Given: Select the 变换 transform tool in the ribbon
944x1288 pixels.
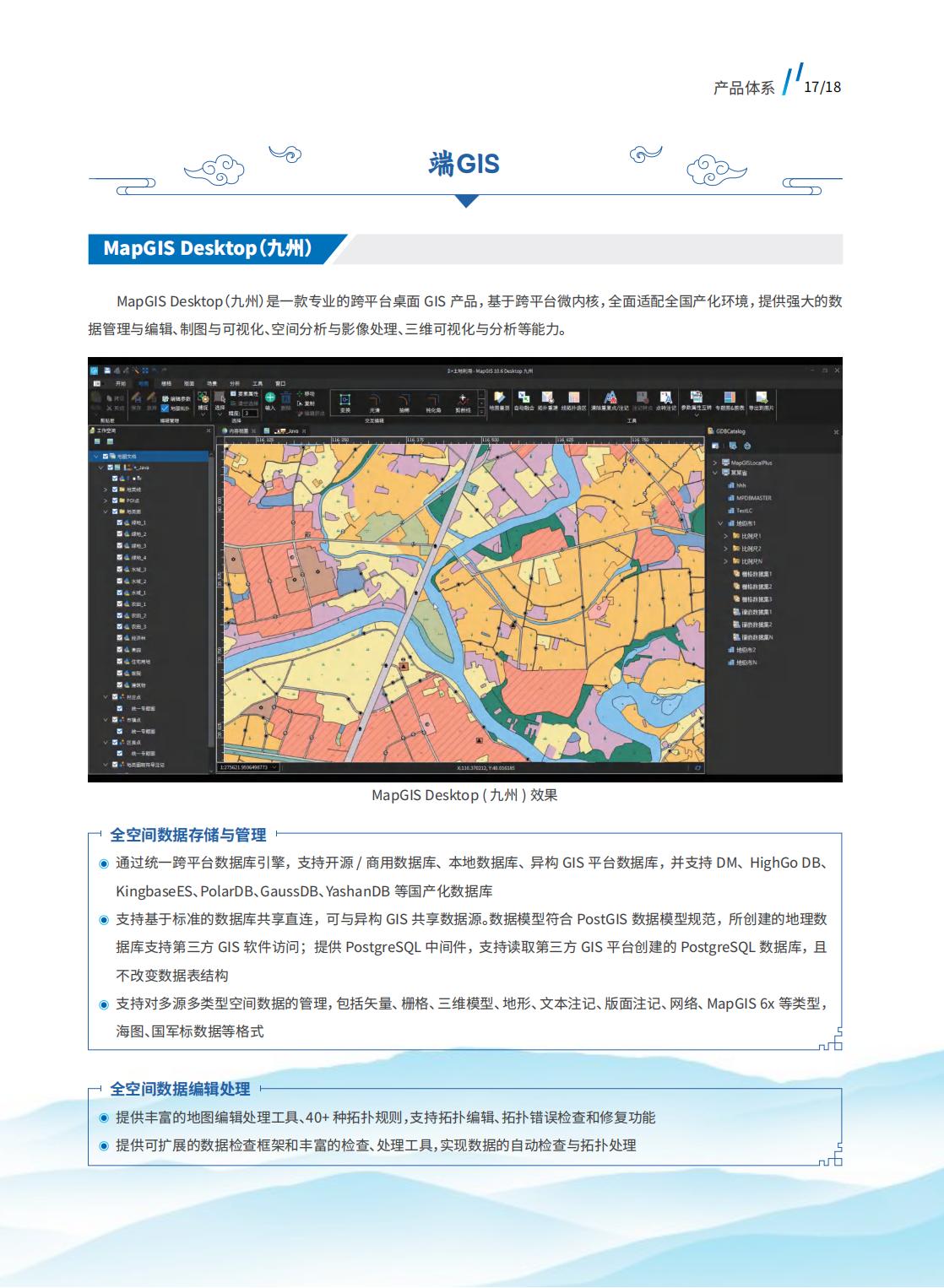Looking at the screenshot, I should point(345,402).
